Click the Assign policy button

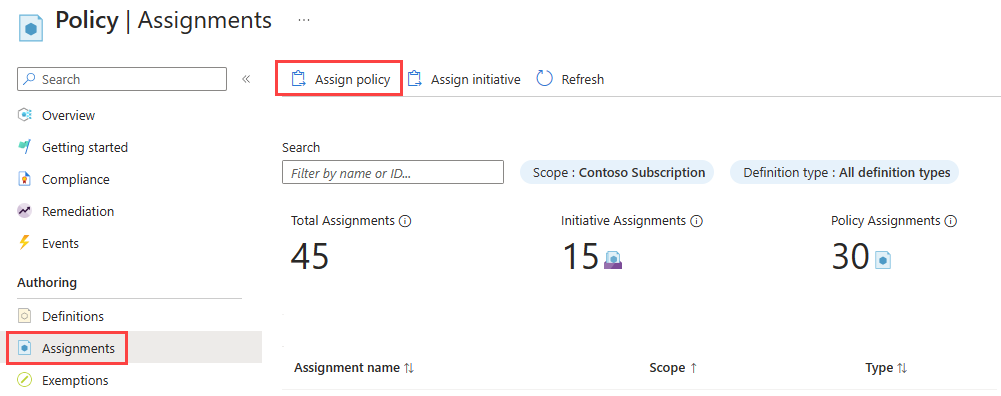point(339,79)
